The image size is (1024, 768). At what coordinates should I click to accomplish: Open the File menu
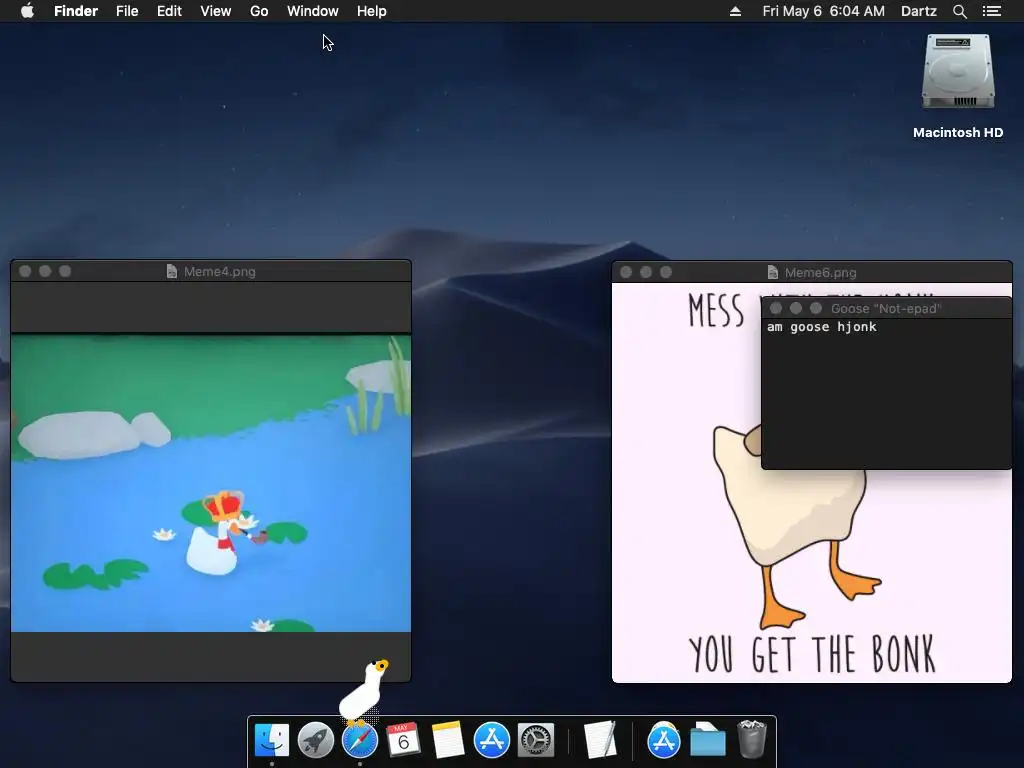click(x=127, y=11)
